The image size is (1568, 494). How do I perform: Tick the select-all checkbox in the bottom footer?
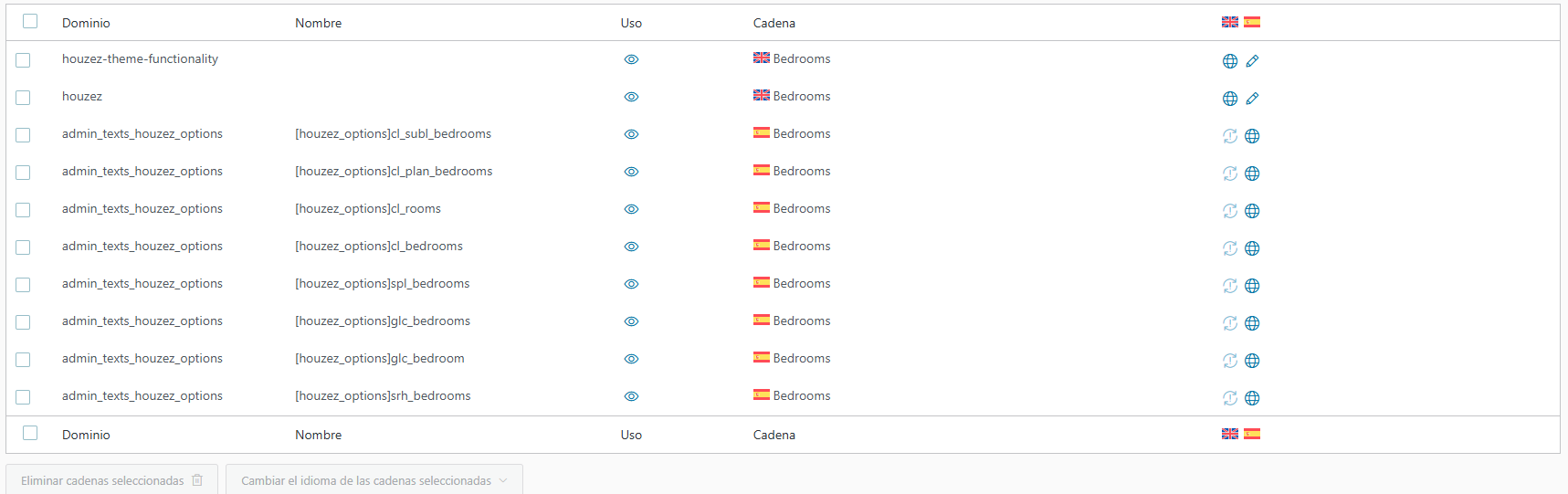click(x=30, y=433)
